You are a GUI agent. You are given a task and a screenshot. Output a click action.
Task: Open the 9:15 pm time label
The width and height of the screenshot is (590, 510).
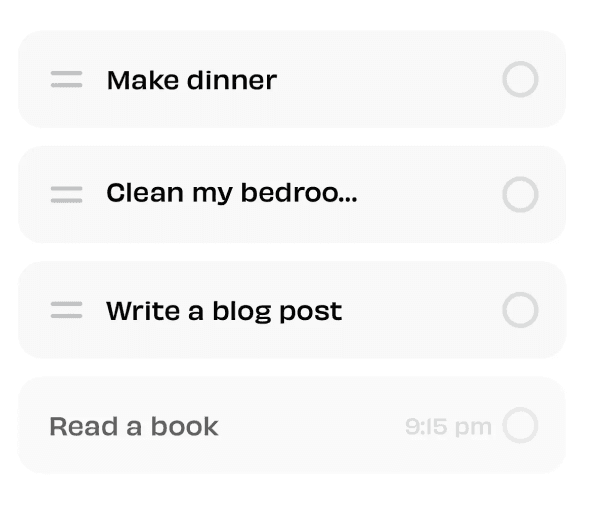pos(449,427)
